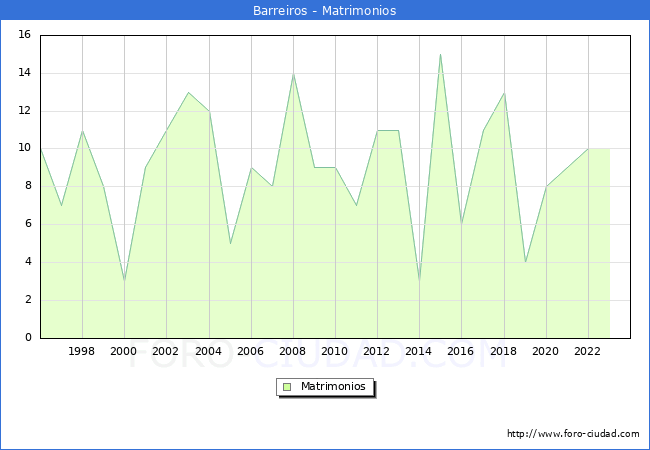Click the 0 y-axis label
This screenshot has width=650, height=450.
coord(27,338)
